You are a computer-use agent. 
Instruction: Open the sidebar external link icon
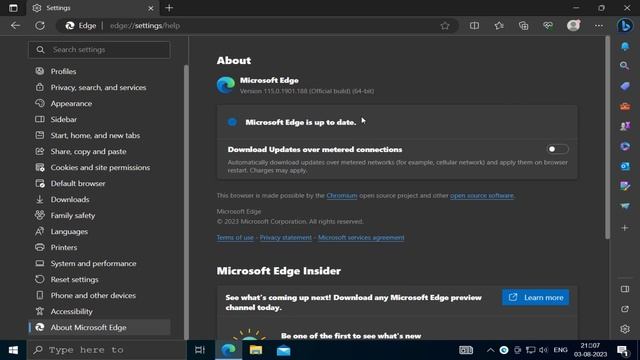624,309
